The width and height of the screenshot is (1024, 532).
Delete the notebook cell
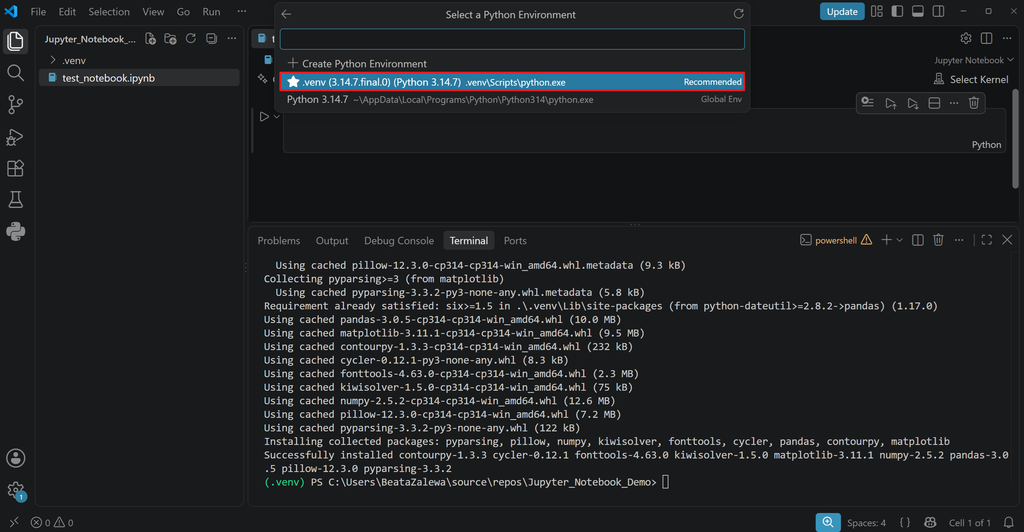click(x=974, y=103)
